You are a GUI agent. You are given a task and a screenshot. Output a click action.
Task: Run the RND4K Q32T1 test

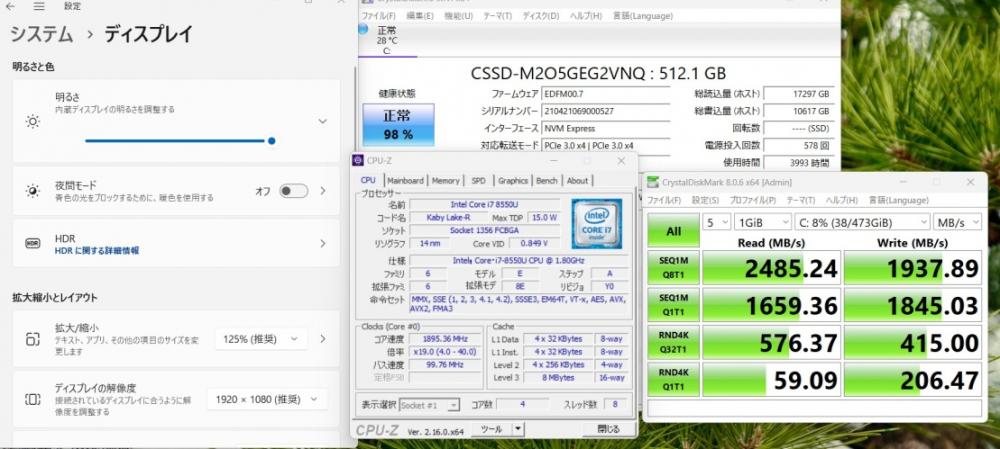click(673, 342)
